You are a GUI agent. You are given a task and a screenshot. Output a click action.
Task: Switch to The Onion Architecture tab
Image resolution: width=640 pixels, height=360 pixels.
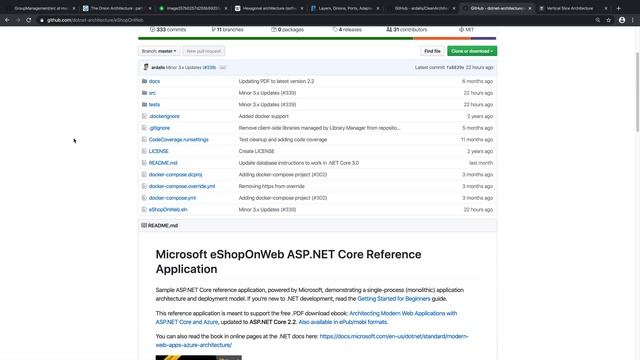(x=116, y=8)
